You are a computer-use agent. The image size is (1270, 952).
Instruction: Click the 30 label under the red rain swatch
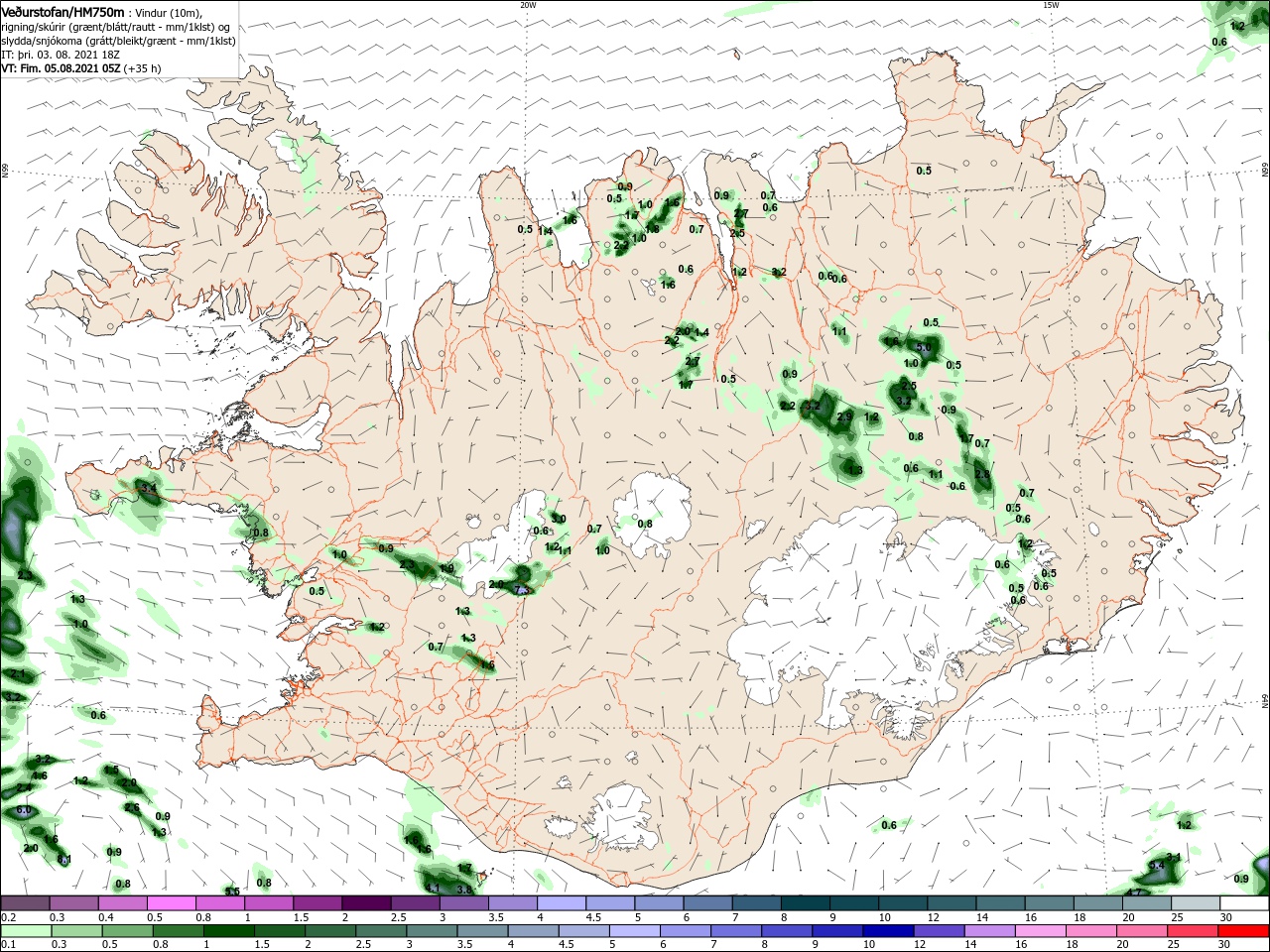pyautogui.click(x=1226, y=945)
